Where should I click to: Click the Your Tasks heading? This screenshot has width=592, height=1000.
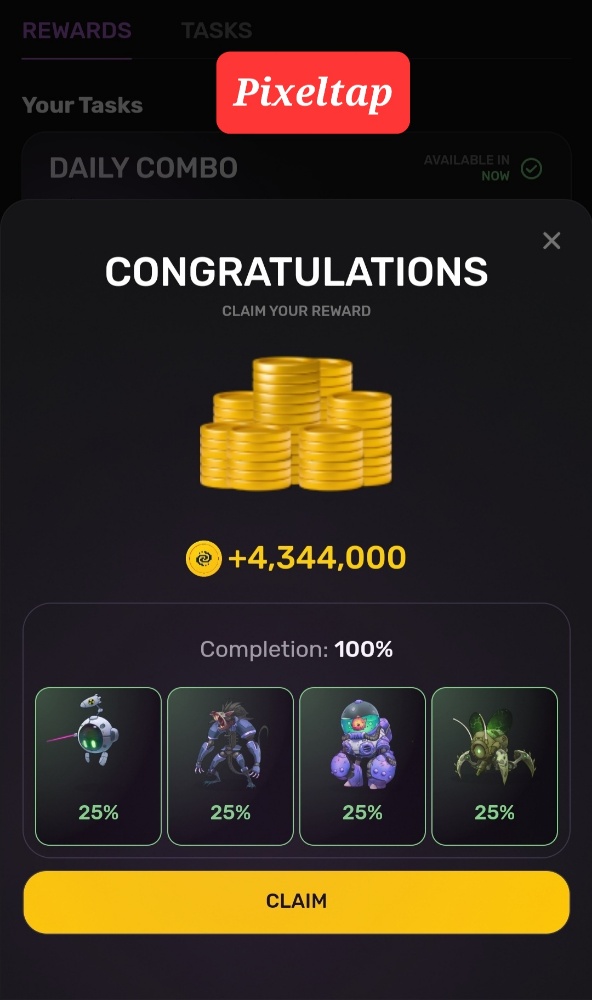[82, 105]
